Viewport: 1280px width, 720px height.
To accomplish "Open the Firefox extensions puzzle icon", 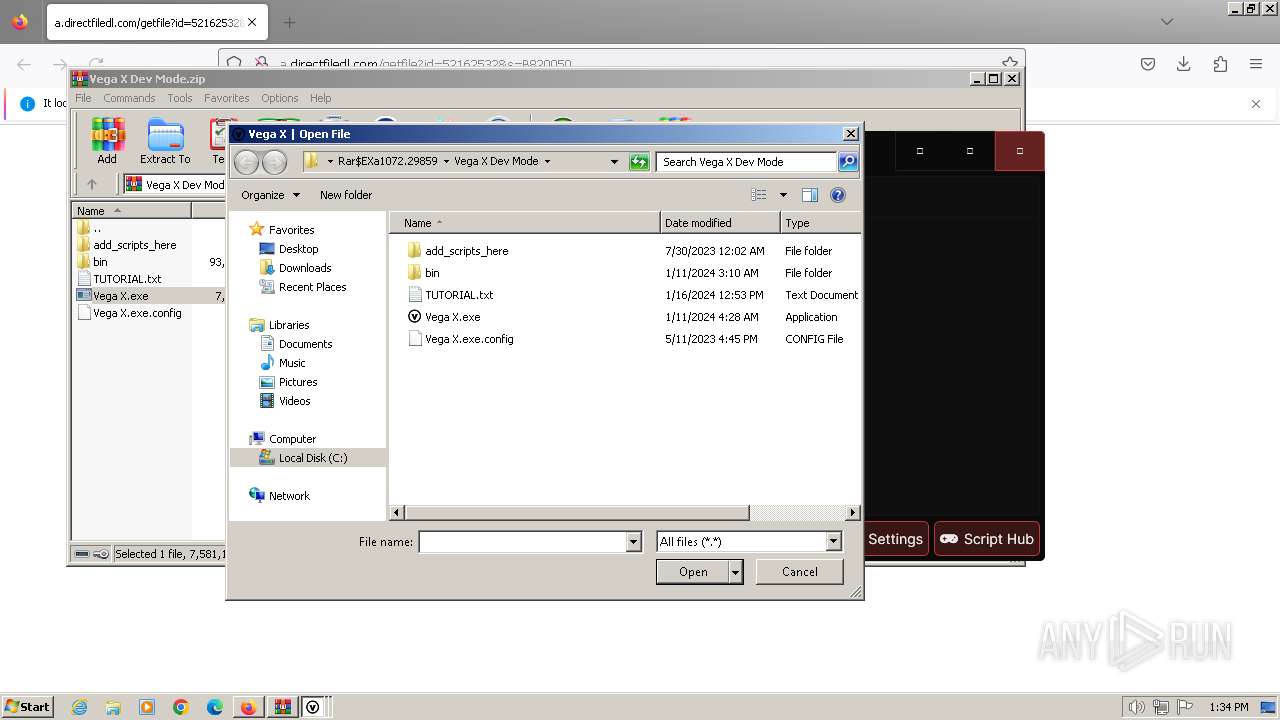I will point(1220,64).
